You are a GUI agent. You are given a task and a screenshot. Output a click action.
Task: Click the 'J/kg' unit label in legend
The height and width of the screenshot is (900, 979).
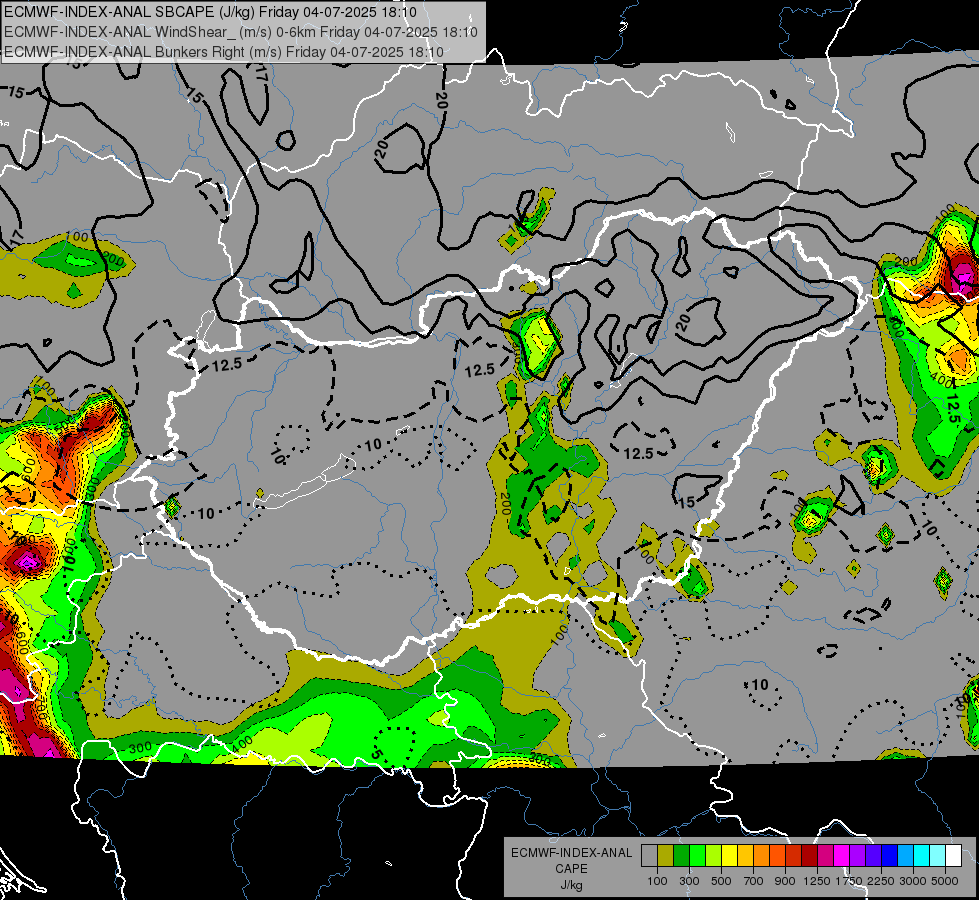(571, 885)
